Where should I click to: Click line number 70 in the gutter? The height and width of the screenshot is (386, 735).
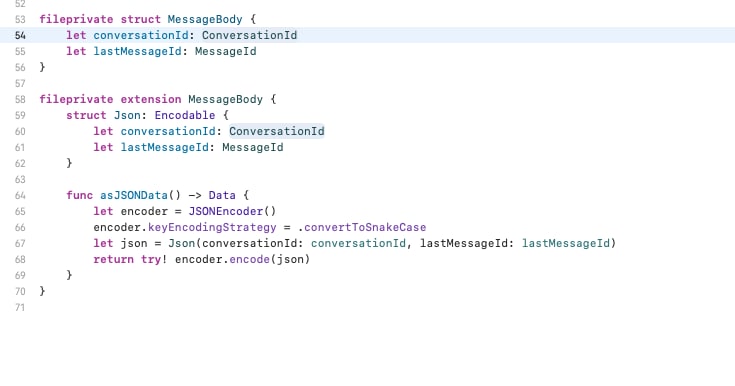tap(20, 291)
